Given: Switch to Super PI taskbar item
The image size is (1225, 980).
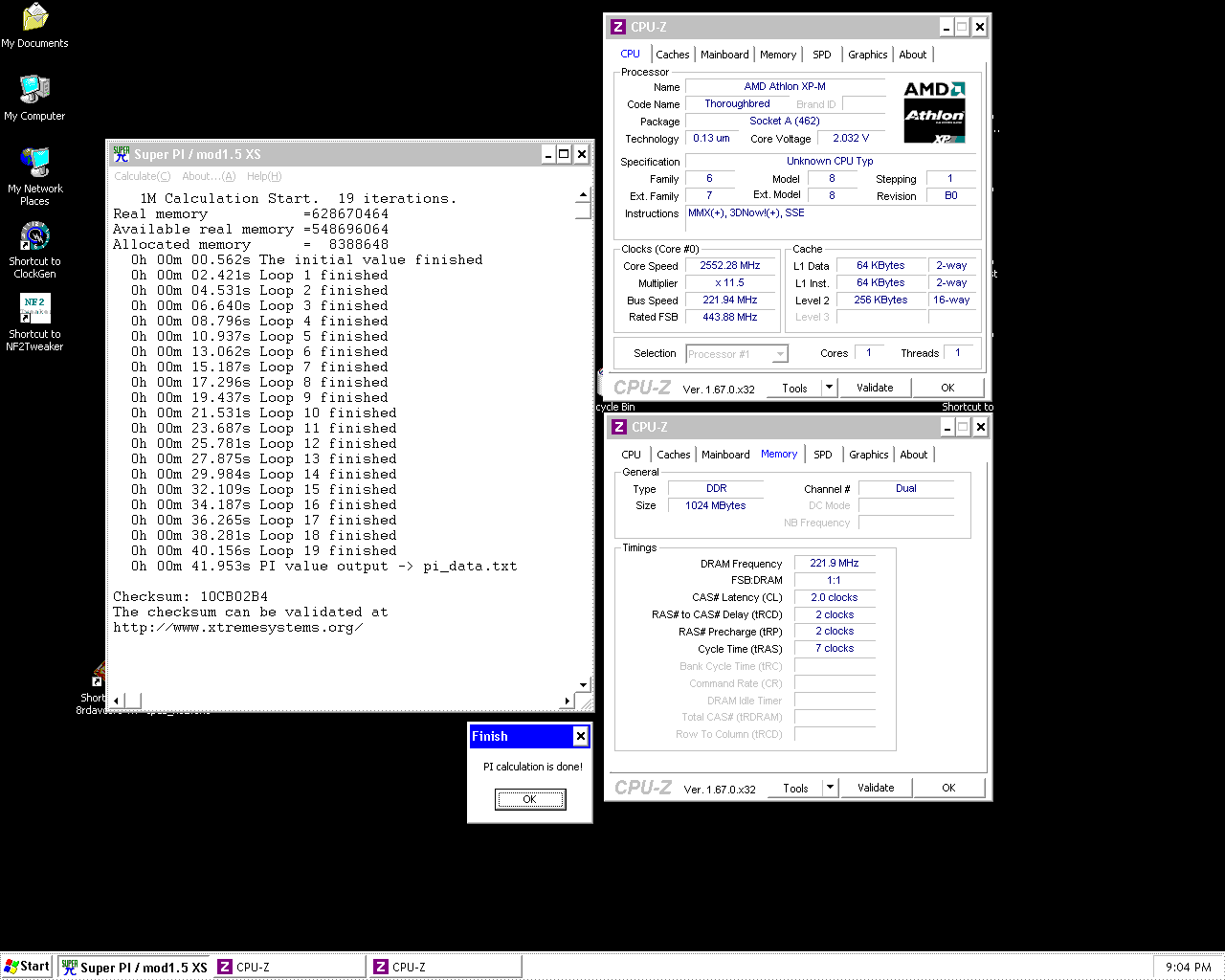Looking at the screenshot, I should 134,967.
